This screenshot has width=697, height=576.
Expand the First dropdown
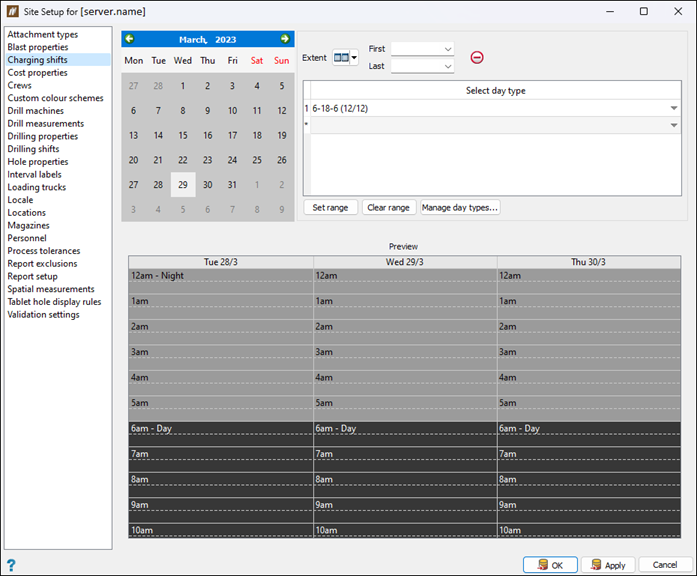coord(447,49)
